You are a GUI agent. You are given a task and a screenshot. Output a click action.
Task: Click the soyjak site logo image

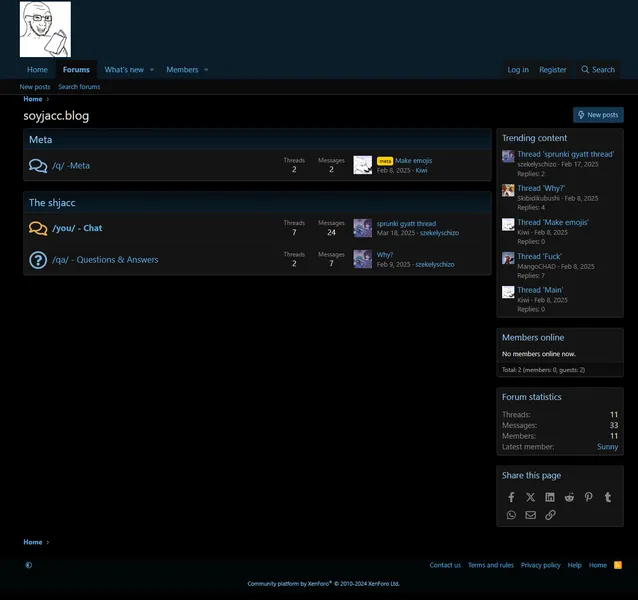click(45, 29)
